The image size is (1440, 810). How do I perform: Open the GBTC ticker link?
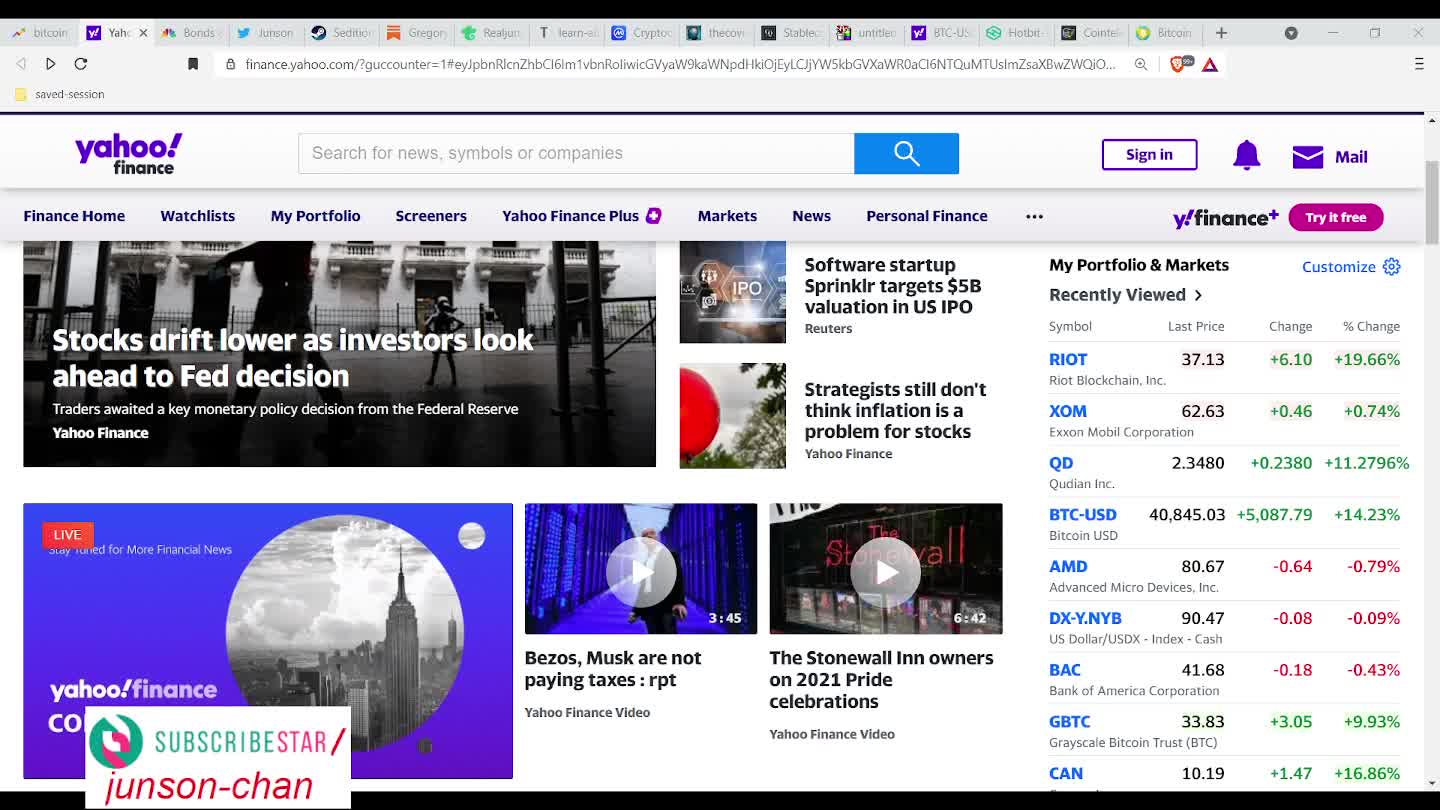point(1069,721)
